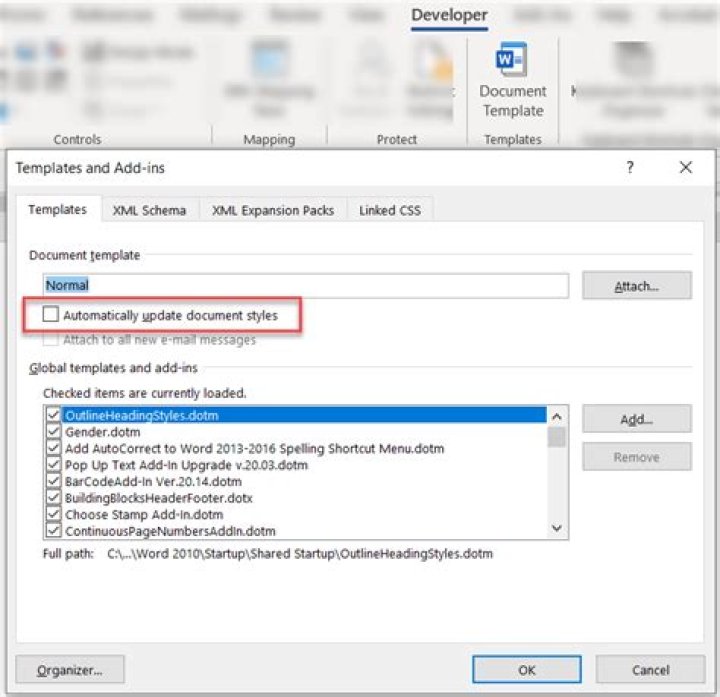Screen dimensions: 720x697
Task: Uncheck Add AutoCorrect to Word Spelling Shortcut Menu checkbox
Action: 54,448
